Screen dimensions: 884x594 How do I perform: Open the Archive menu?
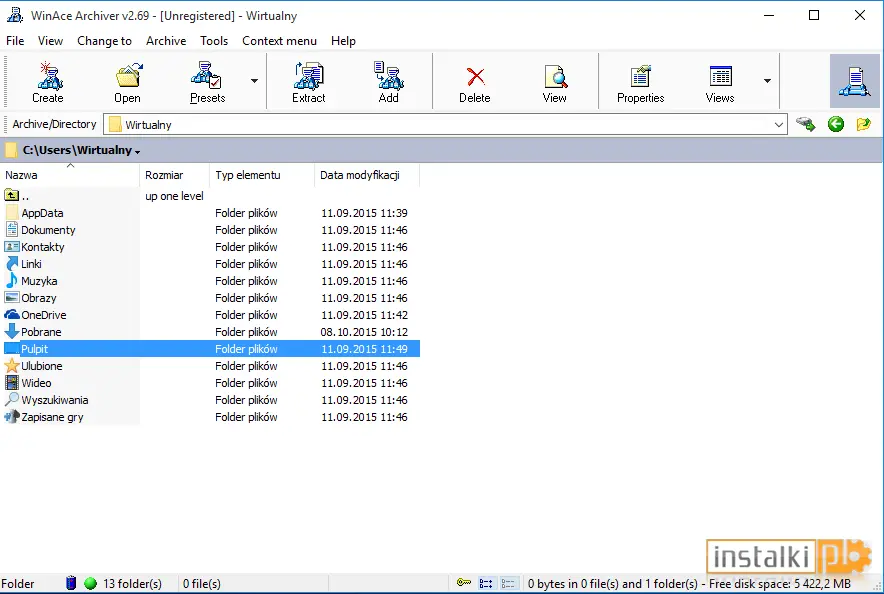166,41
